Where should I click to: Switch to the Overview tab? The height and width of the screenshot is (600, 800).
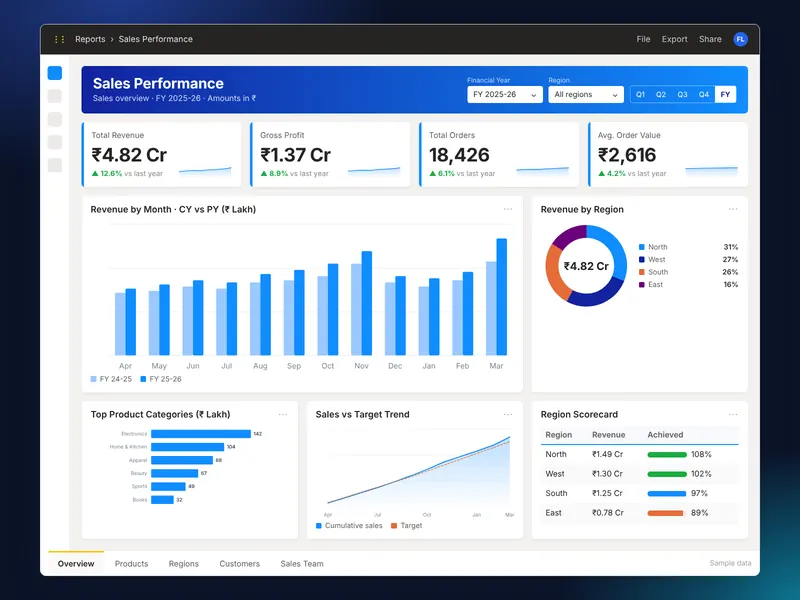[x=76, y=564]
